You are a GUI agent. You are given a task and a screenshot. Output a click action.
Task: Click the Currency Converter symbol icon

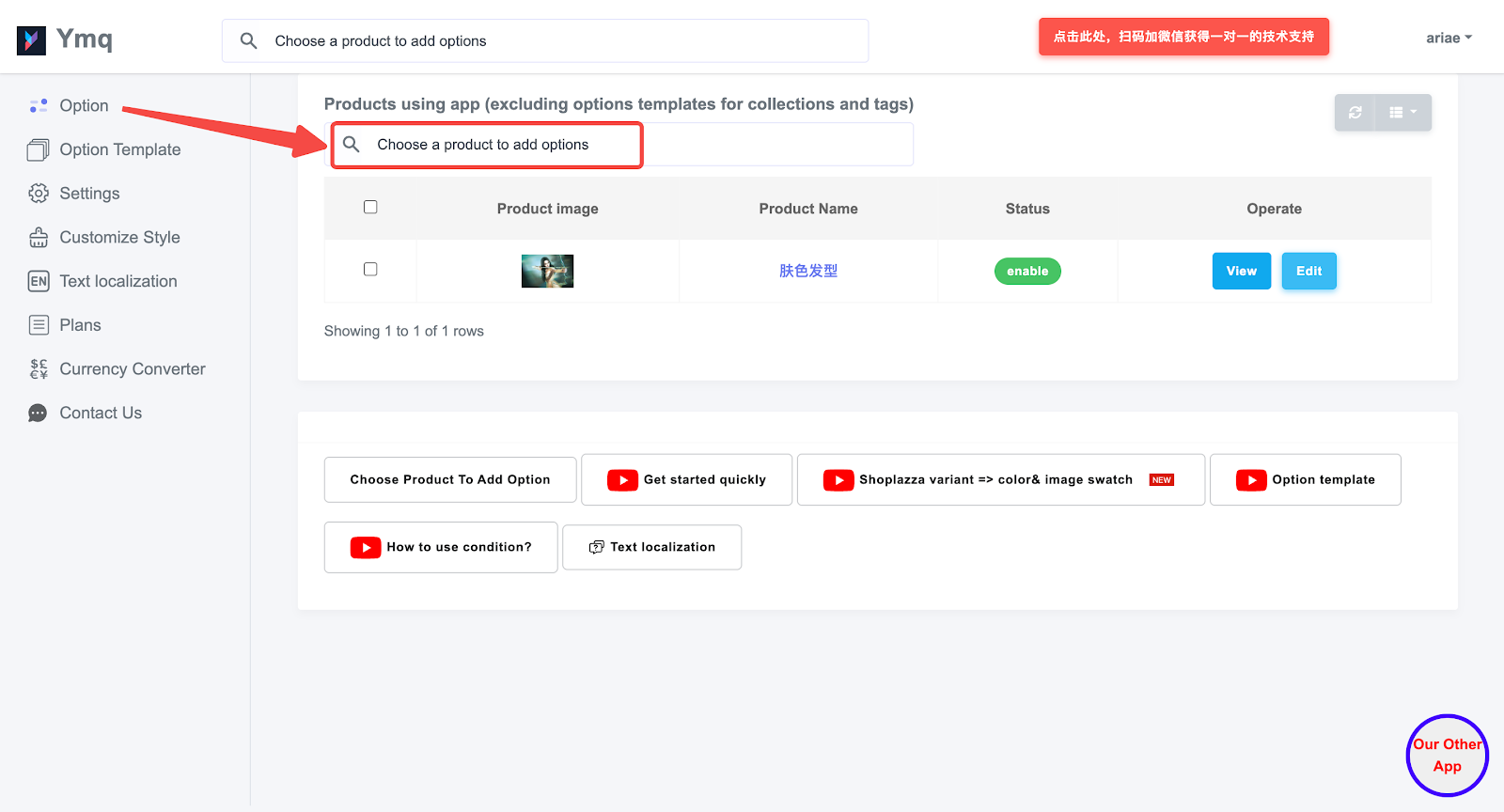pyautogui.click(x=39, y=369)
